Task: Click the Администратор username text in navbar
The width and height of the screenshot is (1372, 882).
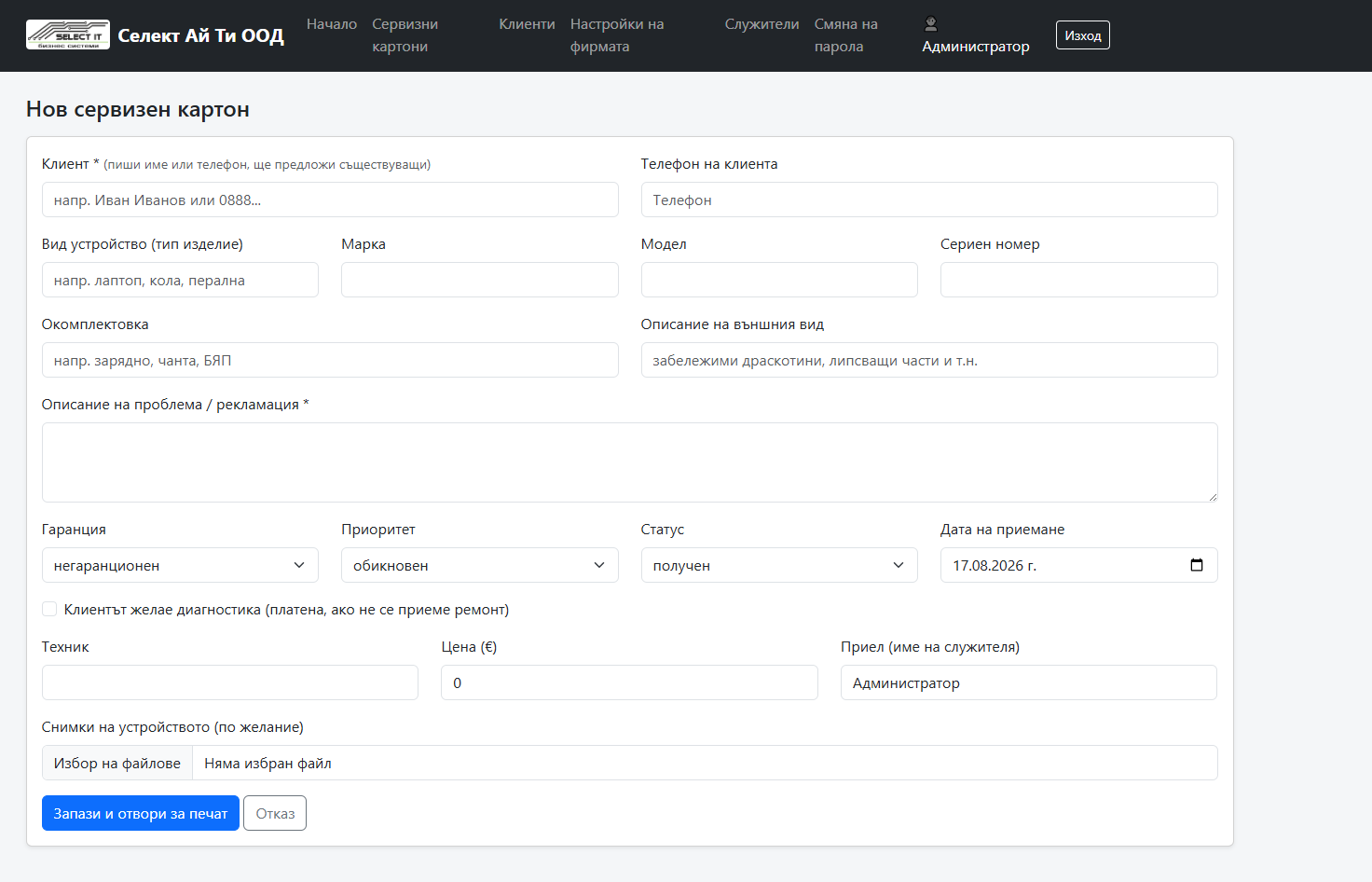Action: [x=976, y=47]
